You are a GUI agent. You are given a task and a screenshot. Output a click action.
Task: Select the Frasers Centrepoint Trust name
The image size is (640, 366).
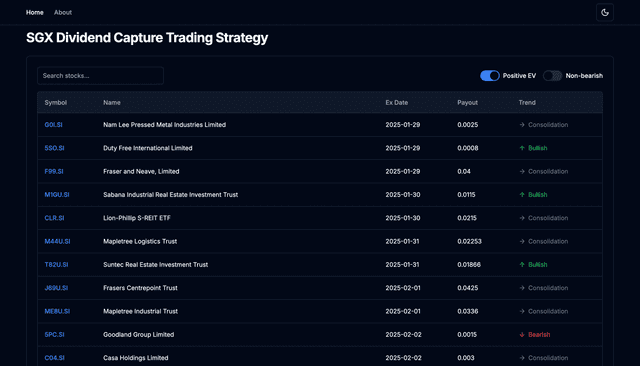click(x=140, y=288)
